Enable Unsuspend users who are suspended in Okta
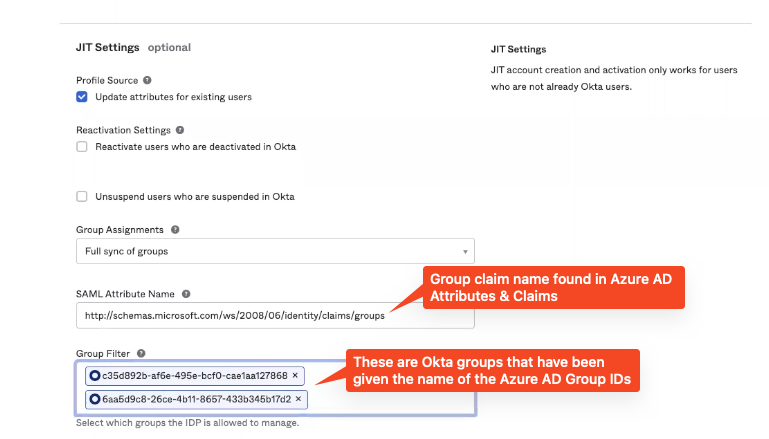The image size is (769, 439). tap(82, 196)
